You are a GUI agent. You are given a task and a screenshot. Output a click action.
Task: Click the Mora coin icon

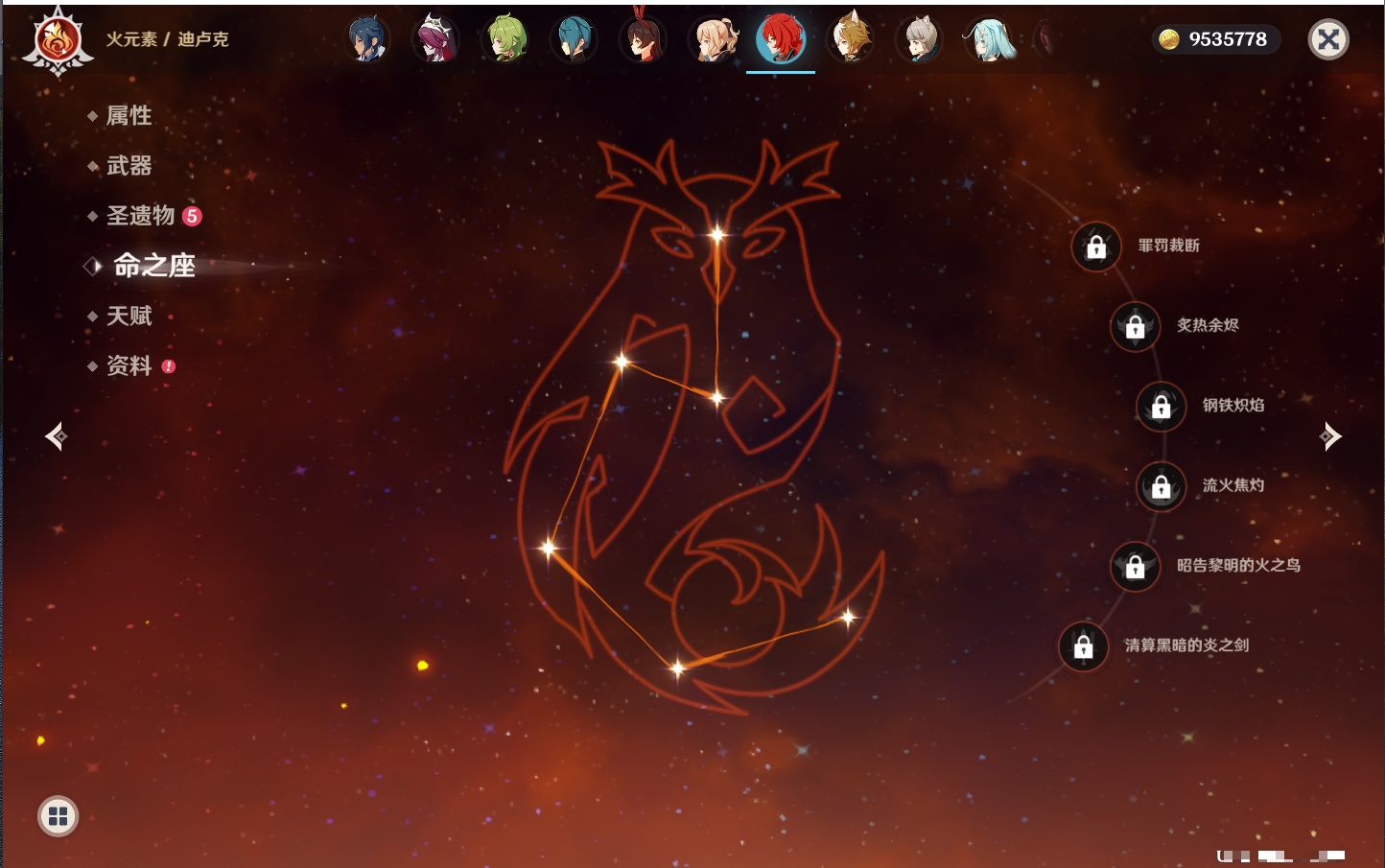coord(1168,39)
